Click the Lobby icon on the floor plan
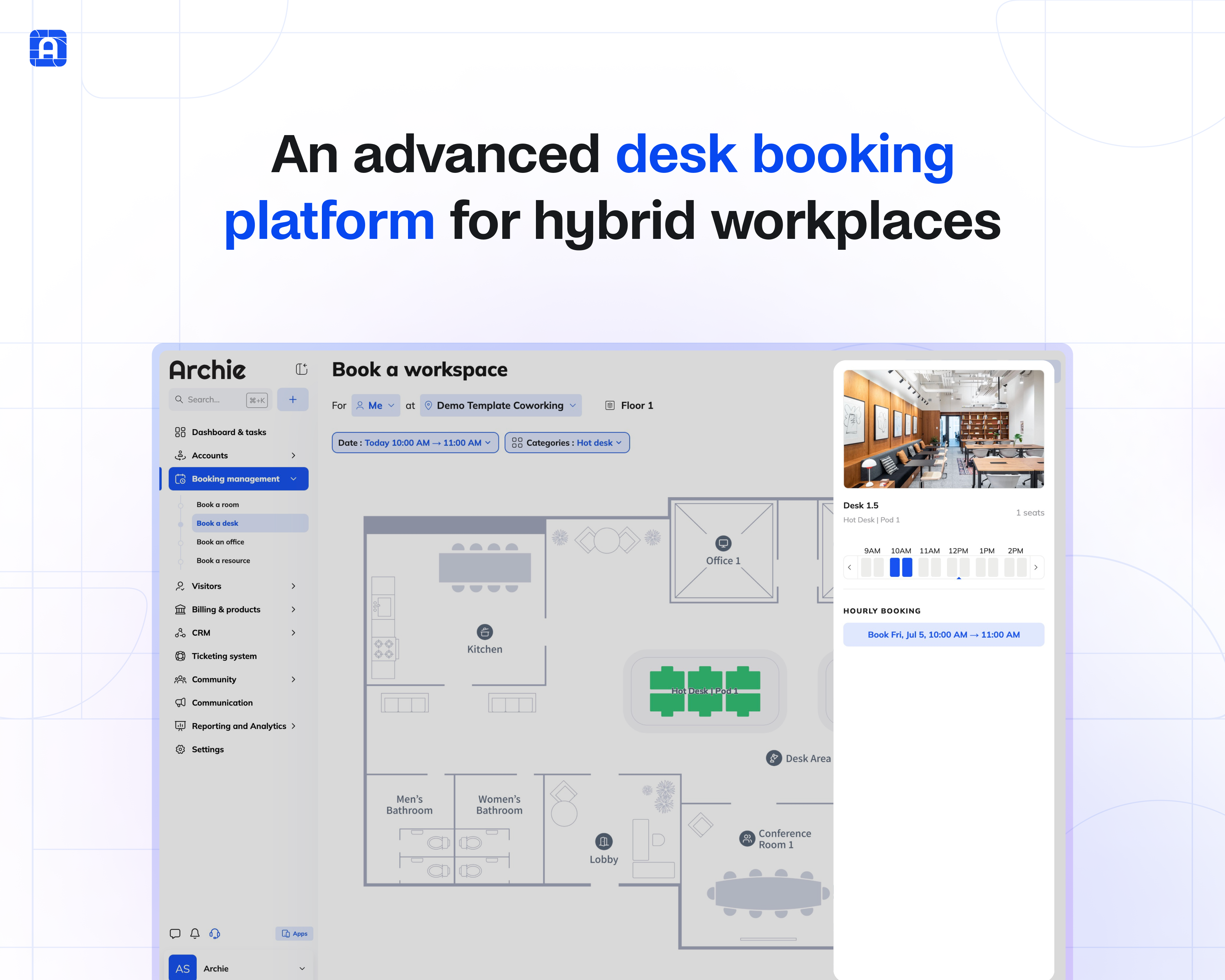1225x980 pixels. 603,842
